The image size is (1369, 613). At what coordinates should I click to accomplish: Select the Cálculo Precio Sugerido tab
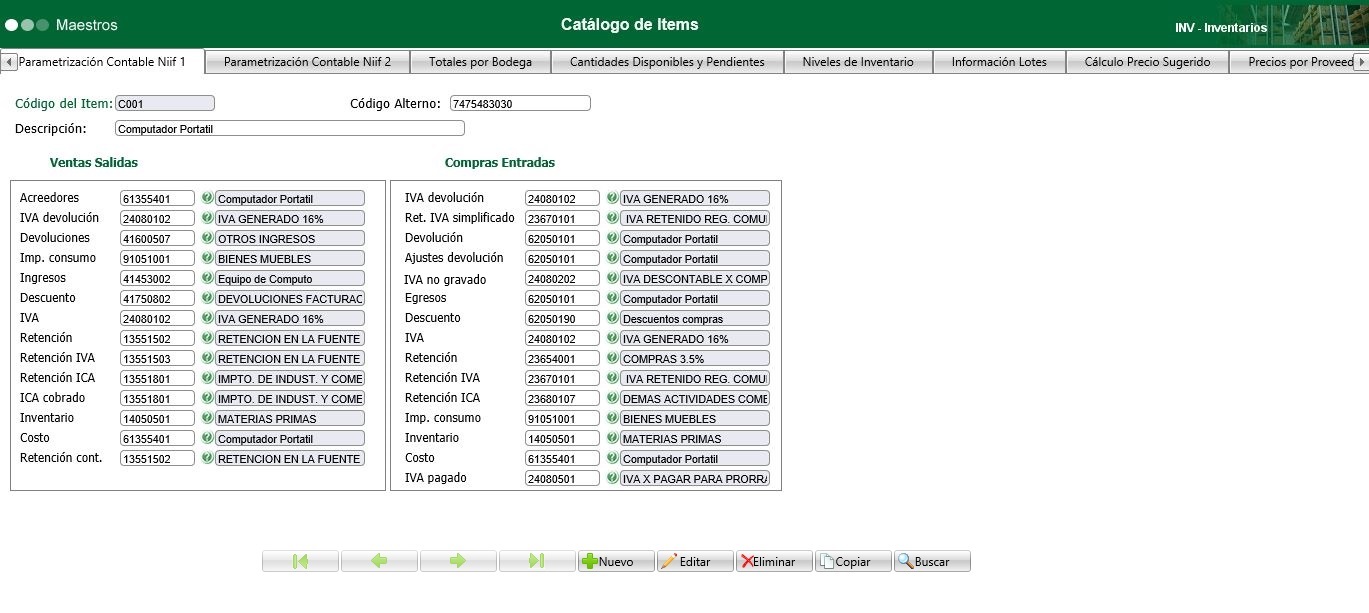pyautogui.click(x=1147, y=62)
